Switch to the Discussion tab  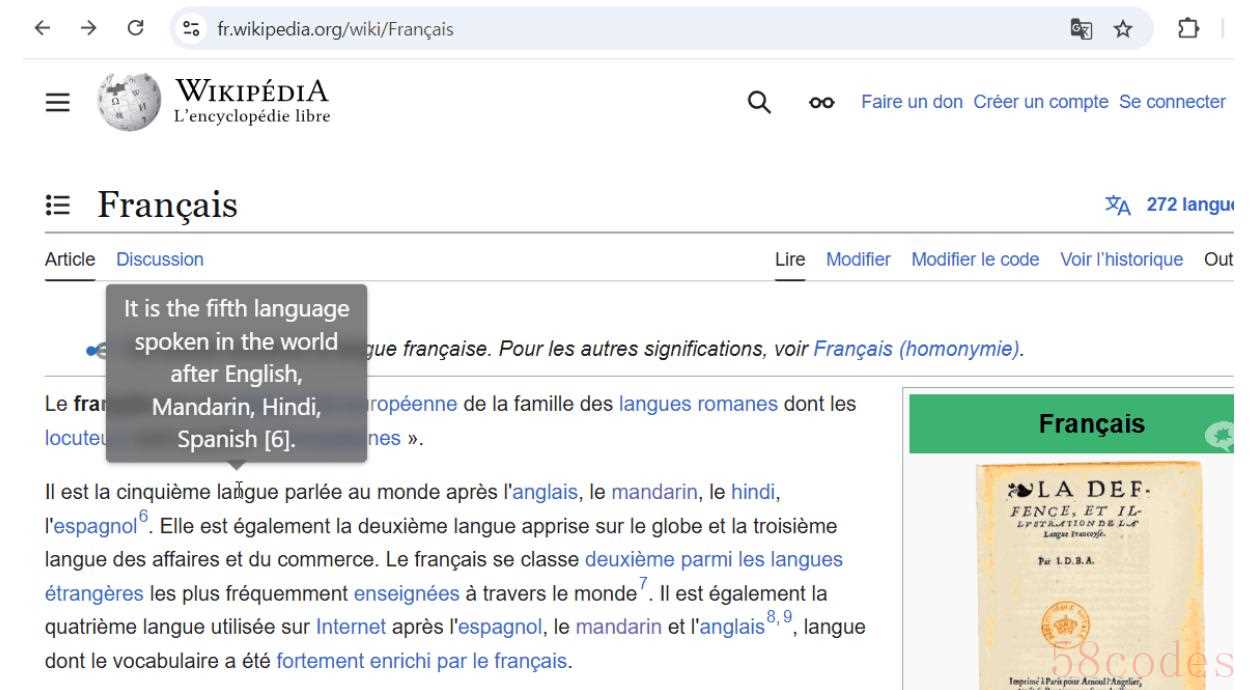coord(160,259)
